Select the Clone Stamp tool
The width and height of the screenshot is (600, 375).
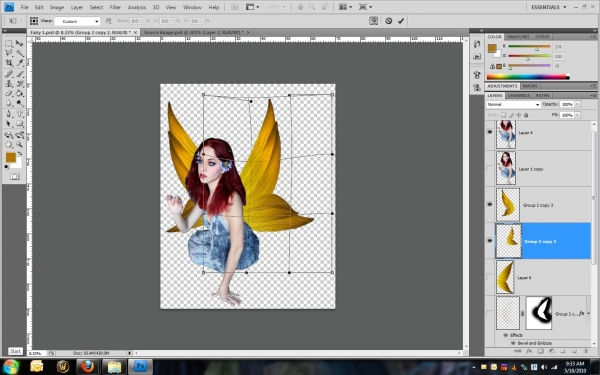tap(9, 83)
